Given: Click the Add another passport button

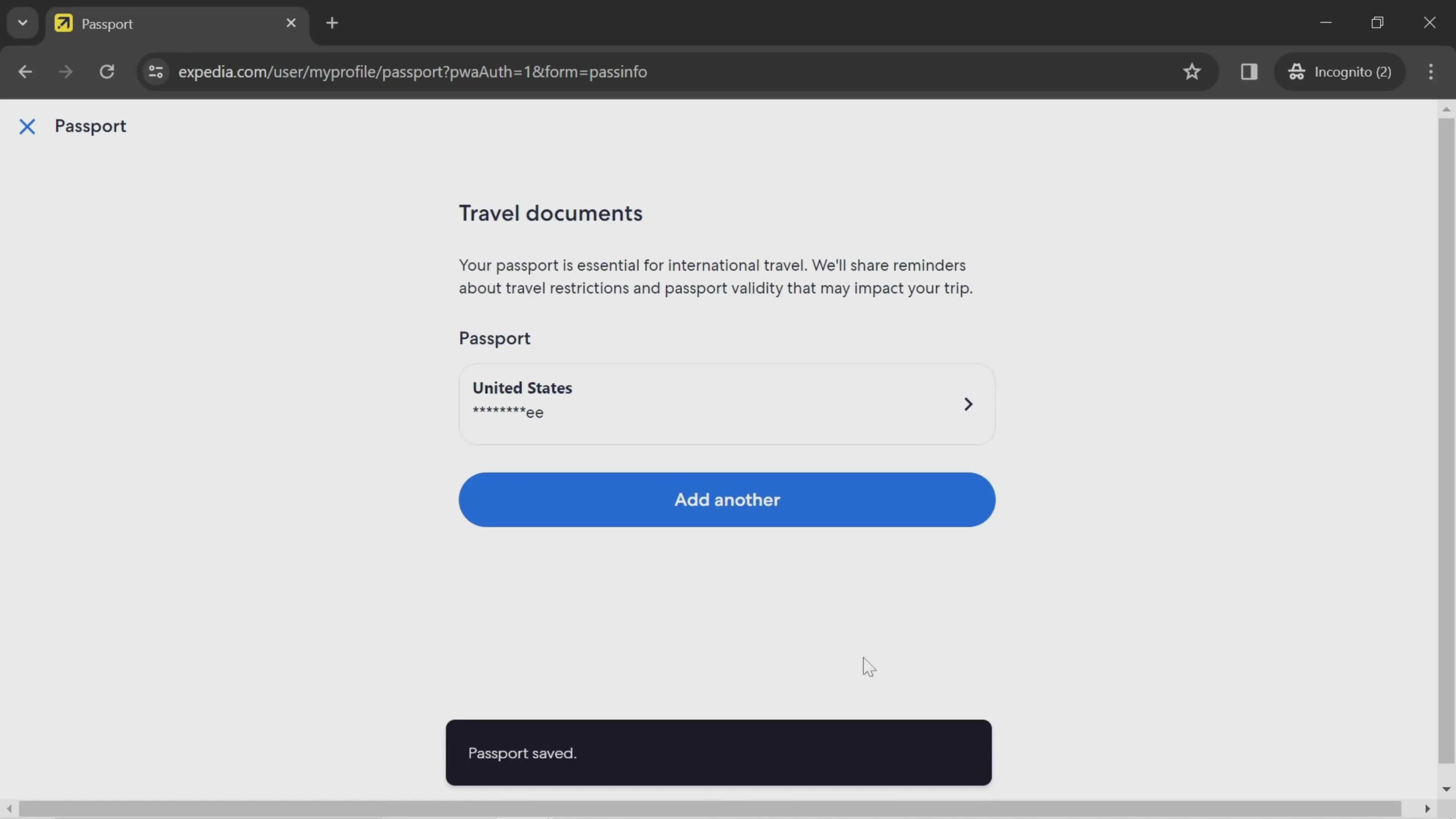Looking at the screenshot, I should (727, 499).
